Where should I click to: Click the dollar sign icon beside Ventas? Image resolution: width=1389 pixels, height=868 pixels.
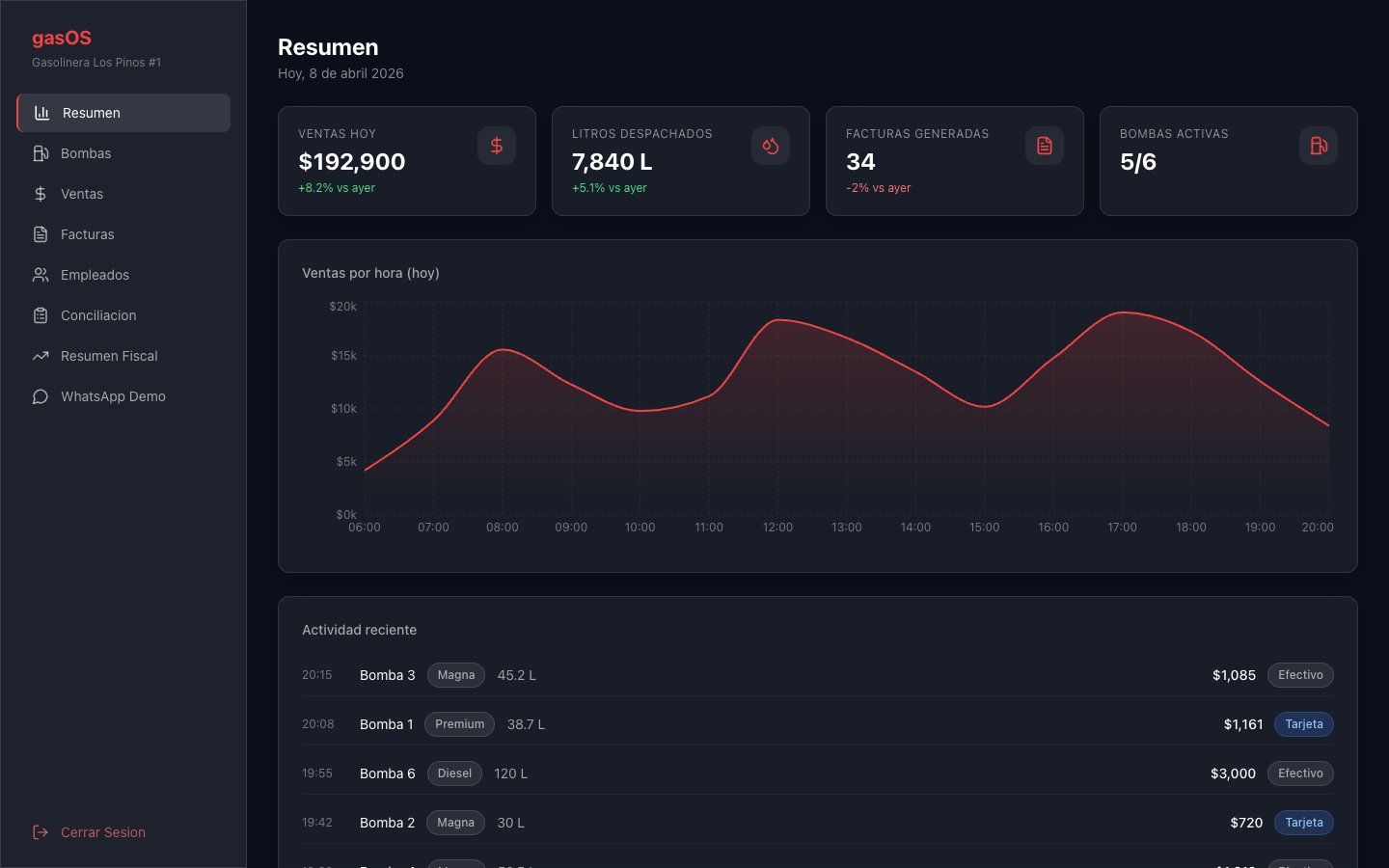pos(41,194)
